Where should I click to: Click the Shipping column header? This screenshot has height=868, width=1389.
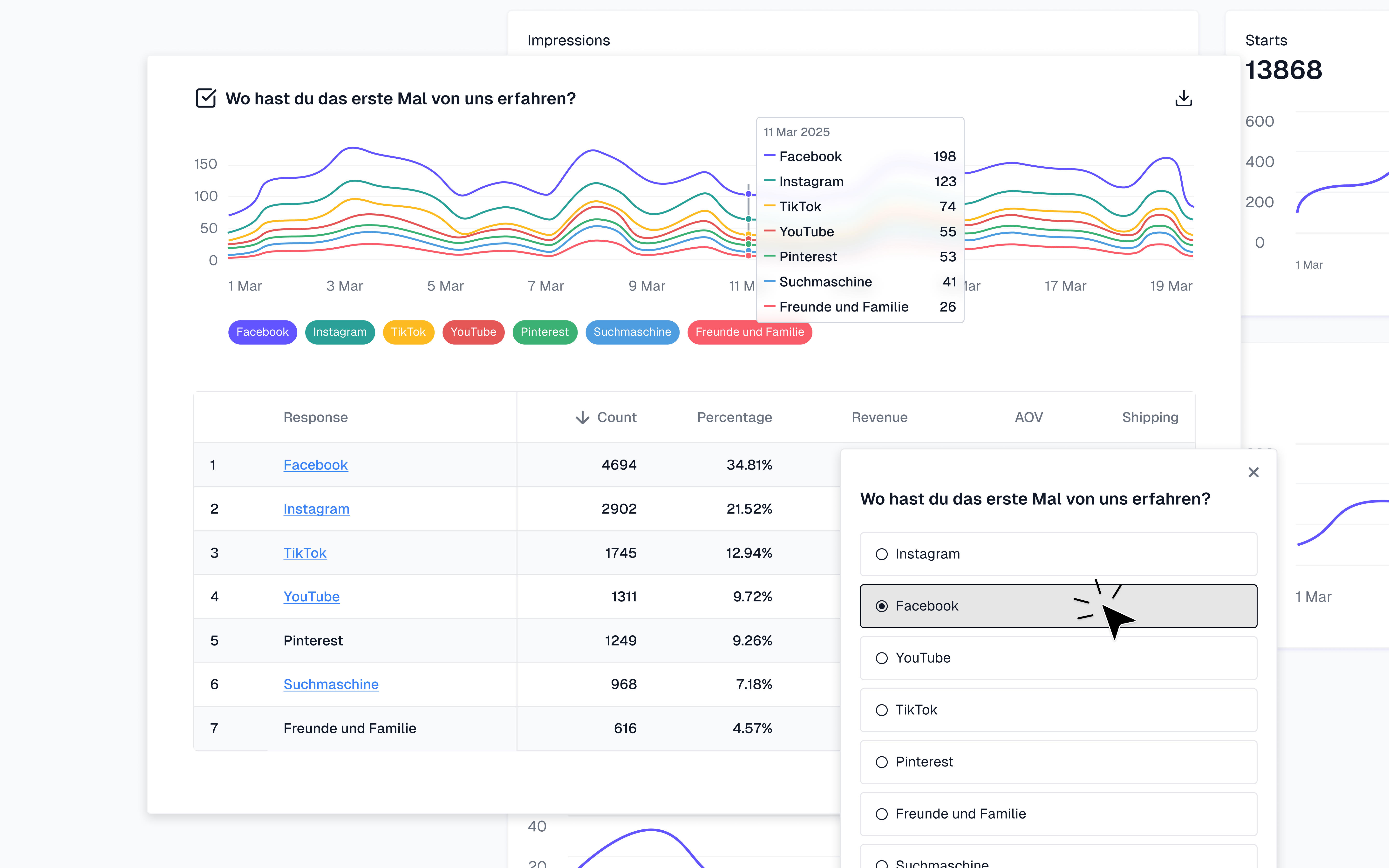(x=1150, y=417)
